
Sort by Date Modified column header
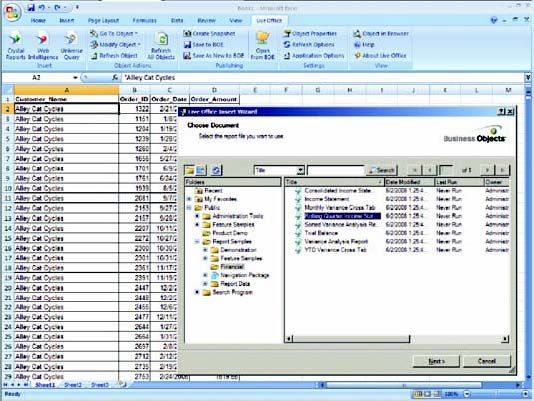(x=409, y=182)
